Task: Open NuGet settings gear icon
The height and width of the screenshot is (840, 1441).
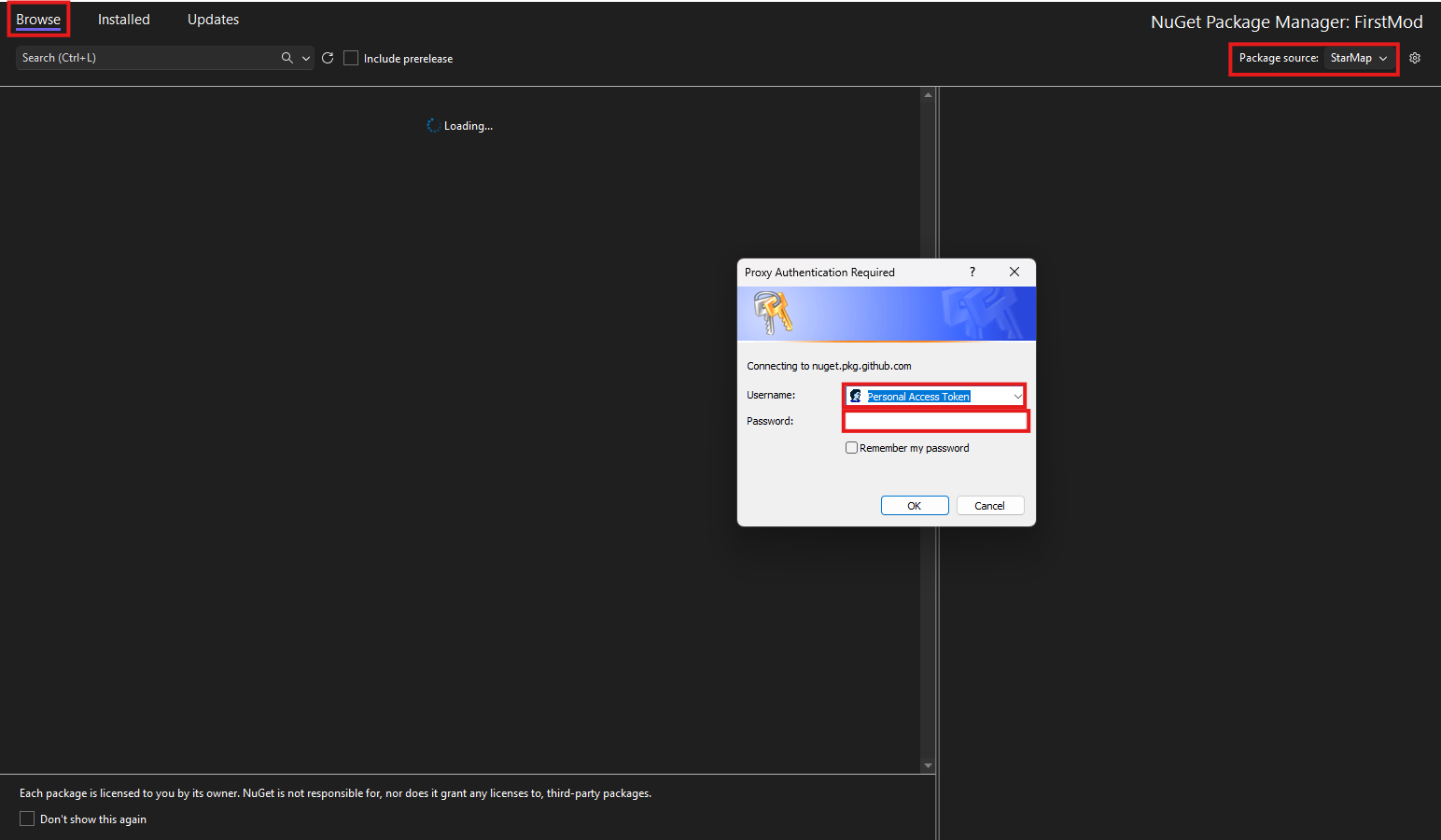Action: tap(1415, 58)
